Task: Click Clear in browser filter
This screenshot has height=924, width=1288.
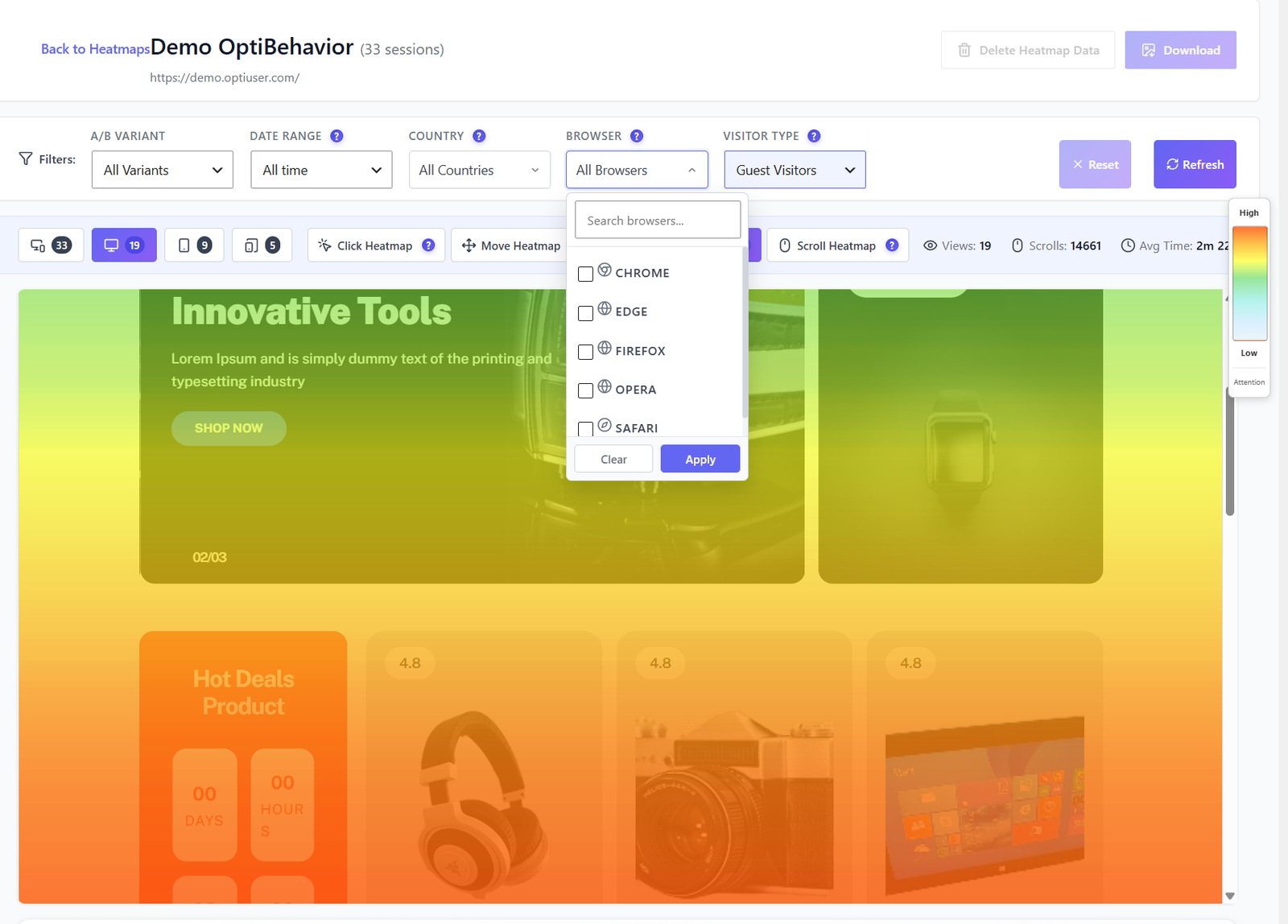Action: pyautogui.click(x=613, y=459)
